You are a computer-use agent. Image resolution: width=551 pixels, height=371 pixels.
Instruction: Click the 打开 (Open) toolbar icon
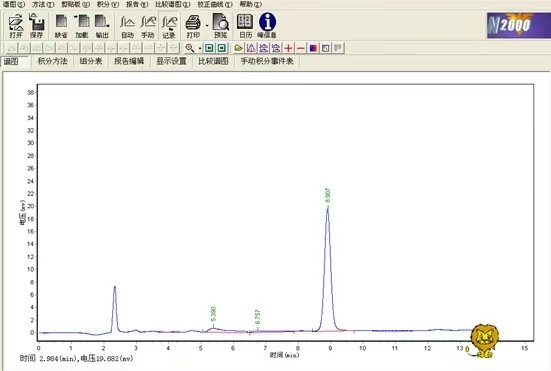pos(16,26)
